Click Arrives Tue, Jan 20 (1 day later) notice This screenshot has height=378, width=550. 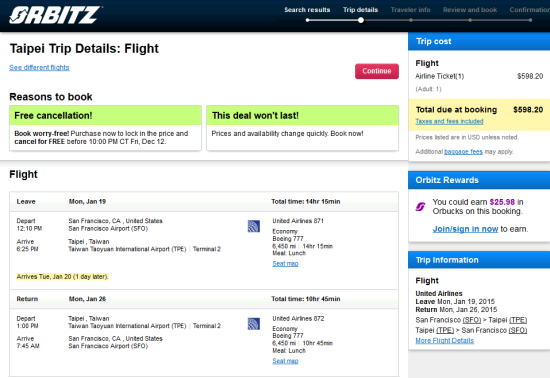pyautogui.click(x=62, y=277)
